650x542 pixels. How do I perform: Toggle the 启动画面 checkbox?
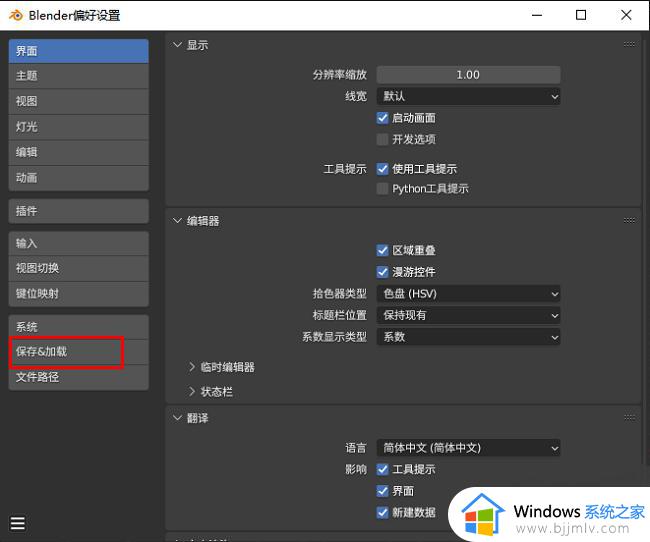click(382, 118)
